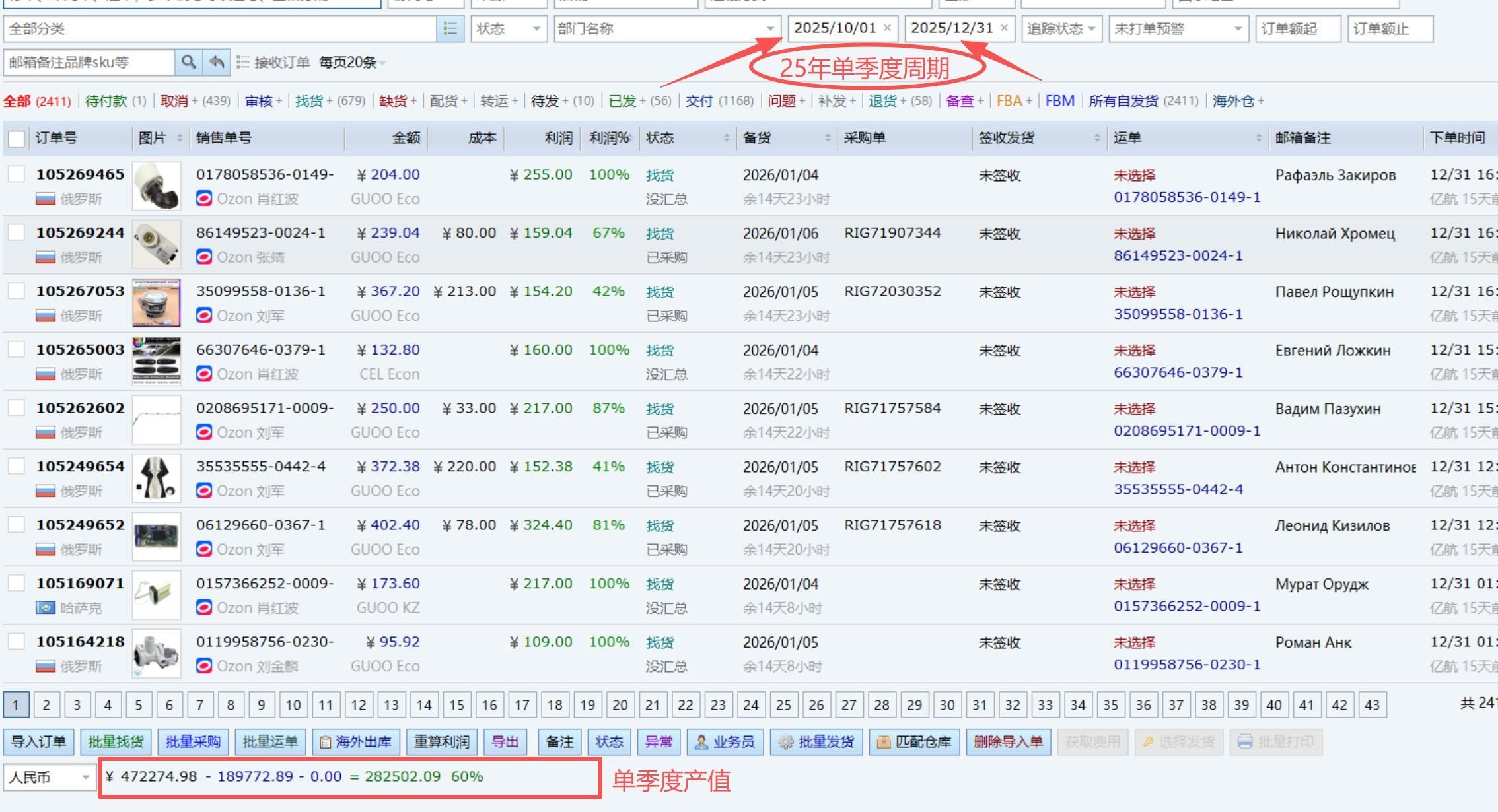Toggle the select-all checkbox in header
Viewport: 1498px width, 812px height.
[17, 139]
